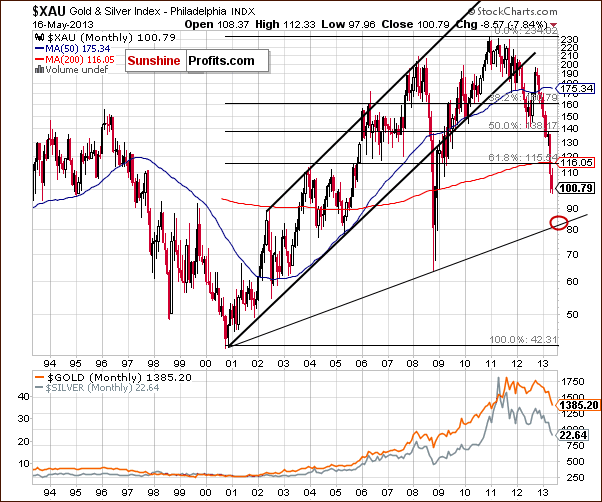Click year 13 on the XAU chart axis
This screenshot has height=502, width=602.
(543, 363)
